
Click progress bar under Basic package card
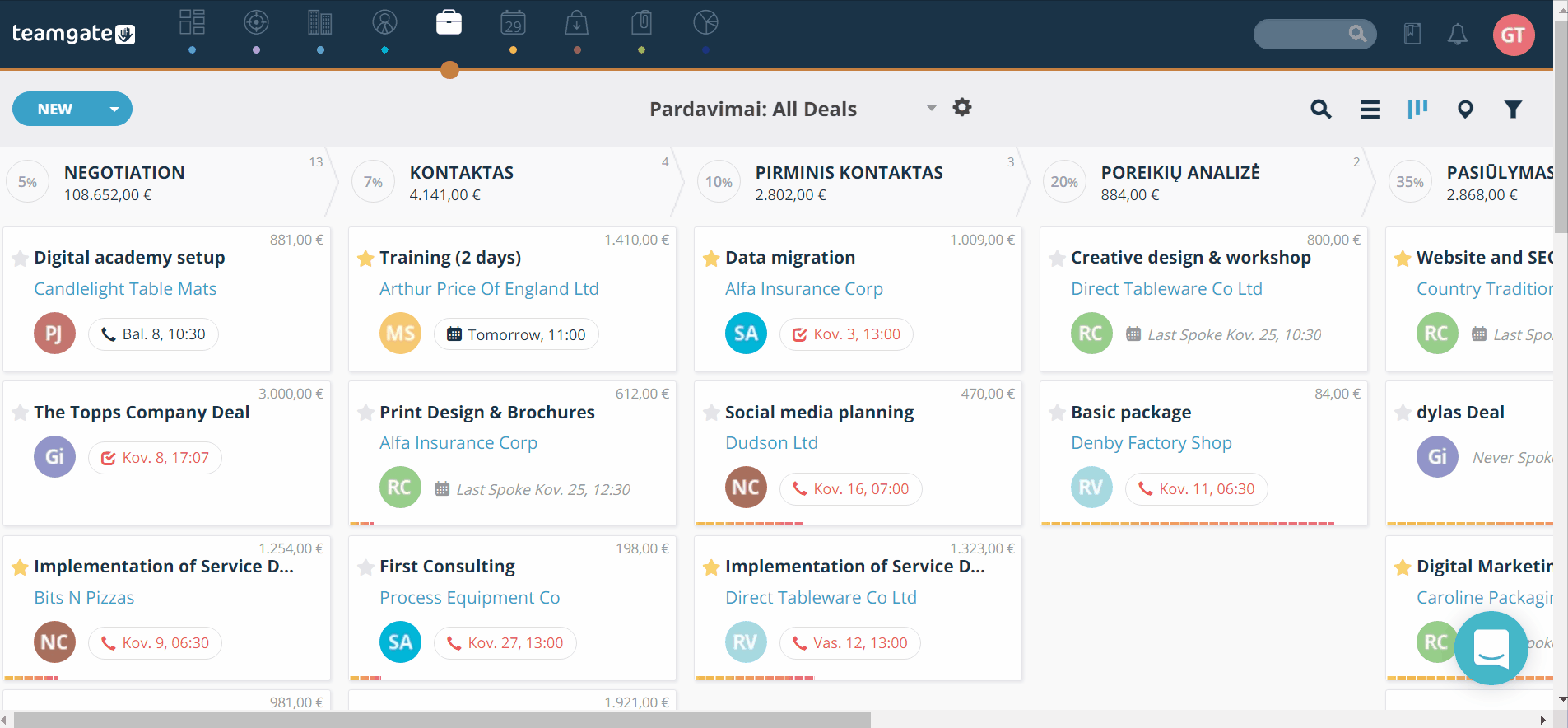[x=1188, y=524]
